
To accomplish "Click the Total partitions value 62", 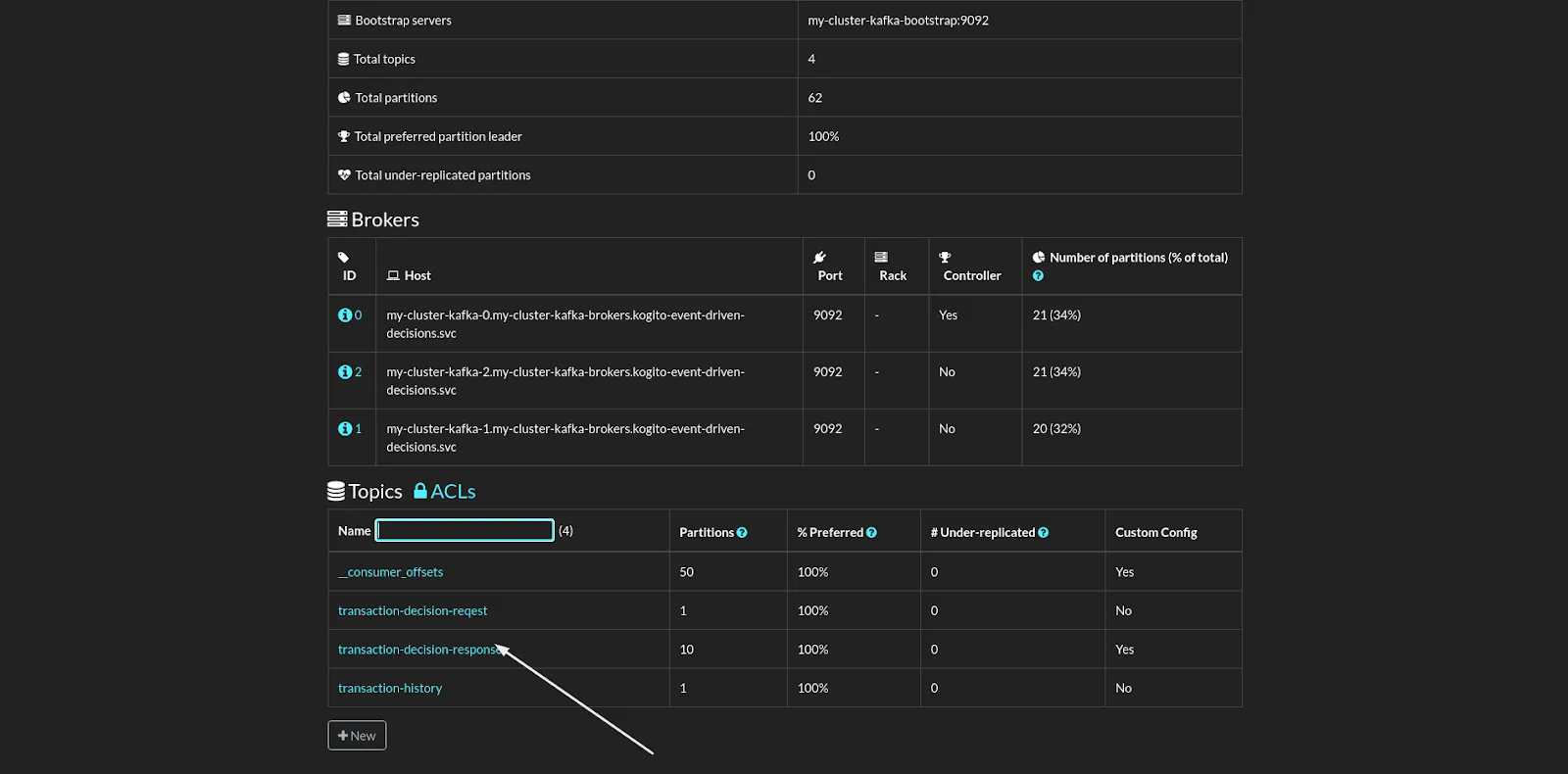I will [814, 98].
